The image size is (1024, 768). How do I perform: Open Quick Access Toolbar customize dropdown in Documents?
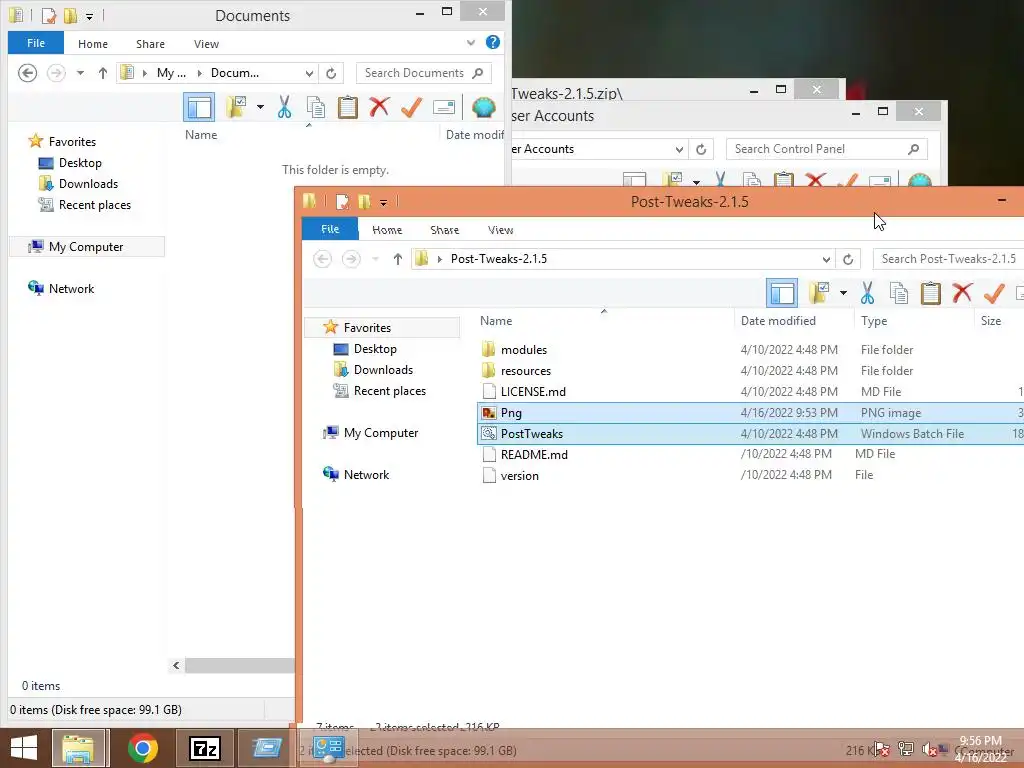coord(89,16)
